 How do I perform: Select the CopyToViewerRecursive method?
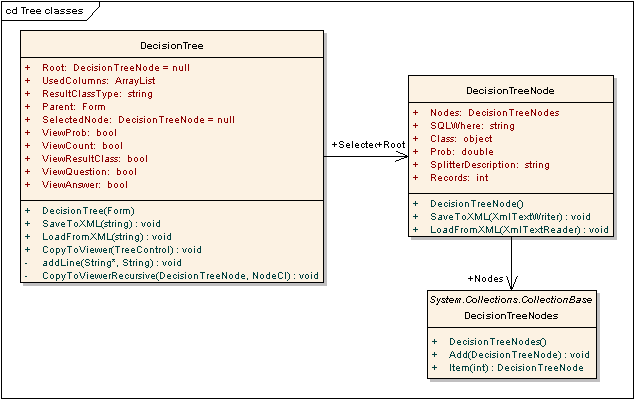coord(180,276)
